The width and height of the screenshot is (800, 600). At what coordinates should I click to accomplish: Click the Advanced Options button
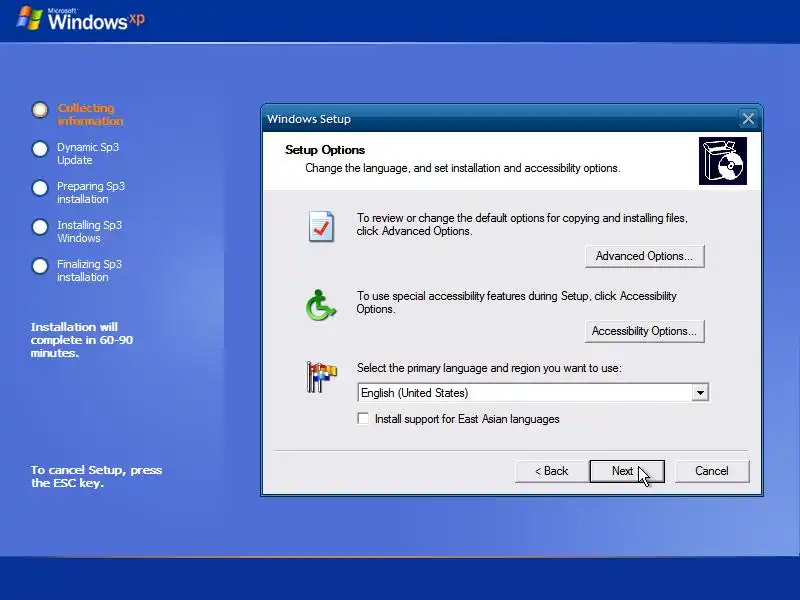[644, 256]
